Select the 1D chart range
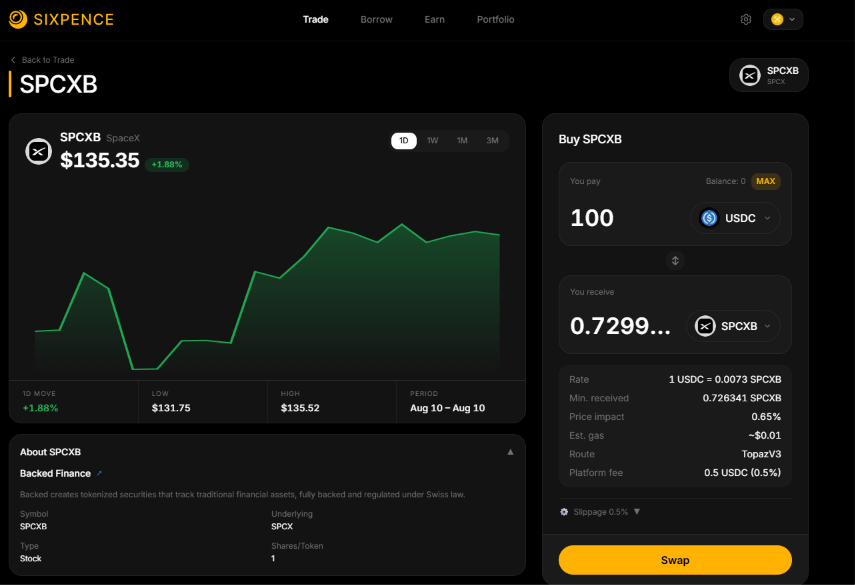Image resolution: width=855 pixels, height=585 pixels. tap(404, 141)
